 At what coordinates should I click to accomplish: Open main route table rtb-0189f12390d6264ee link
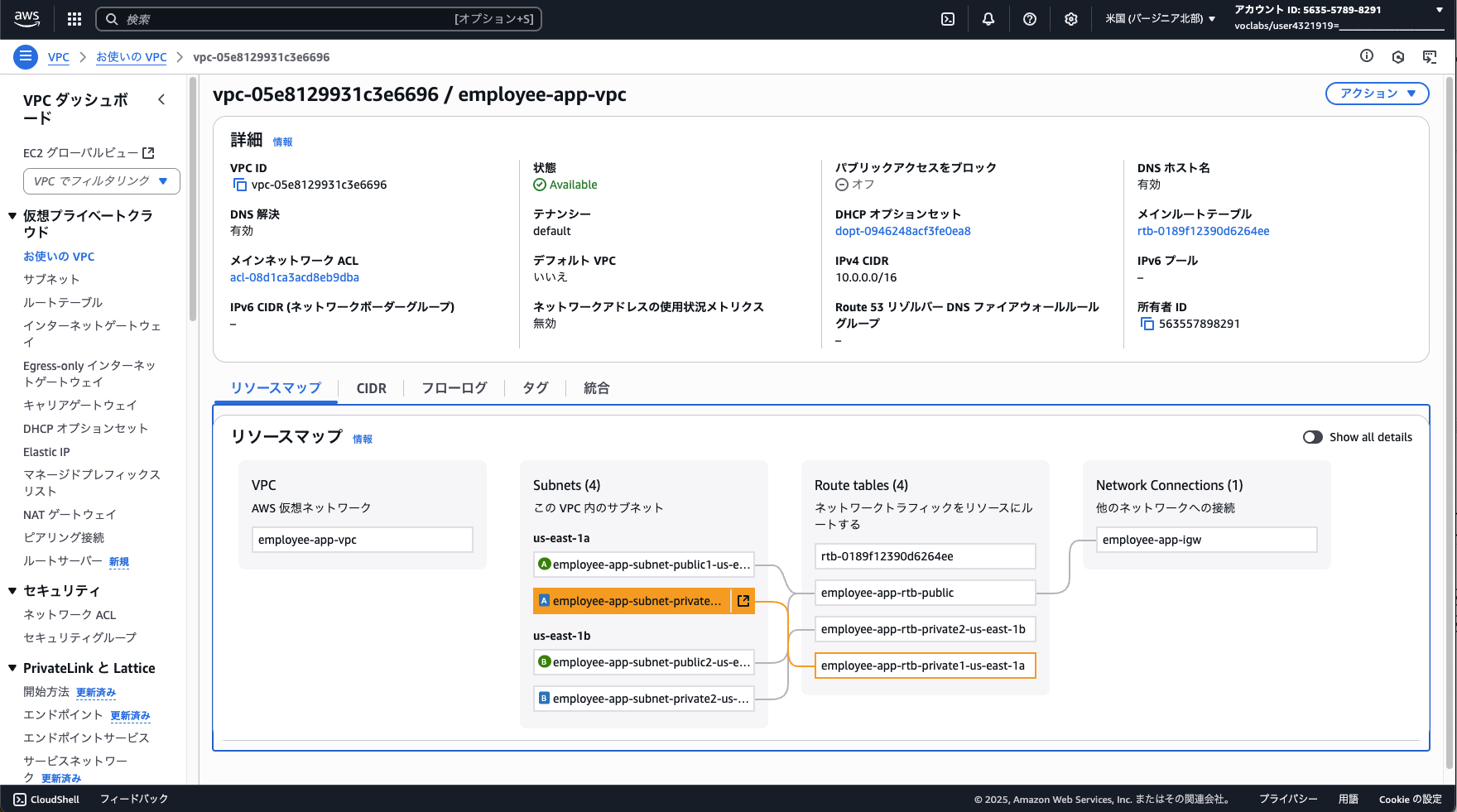tap(1204, 231)
